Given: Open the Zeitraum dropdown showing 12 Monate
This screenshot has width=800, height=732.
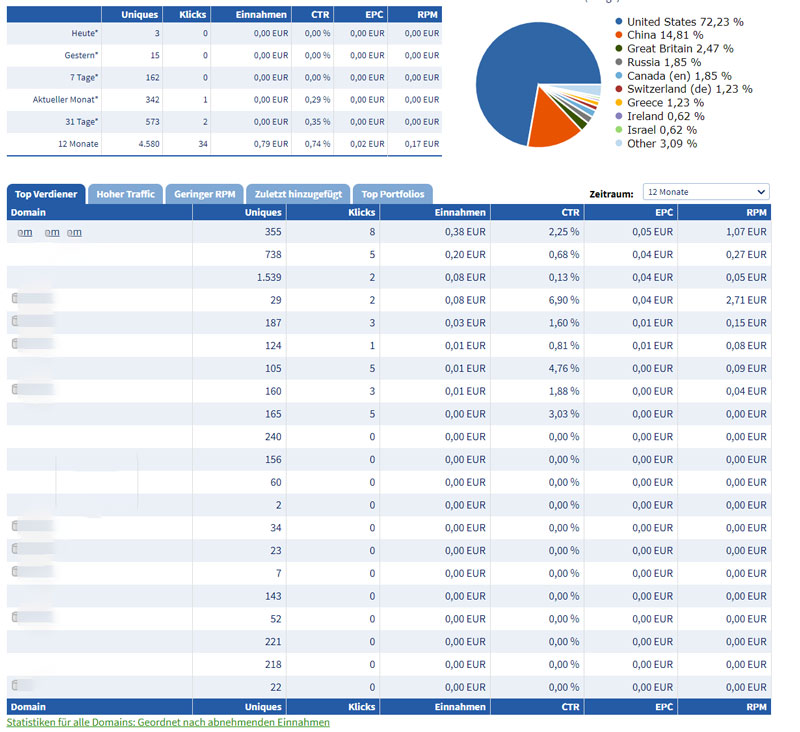Looking at the screenshot, I should point(706,192).
